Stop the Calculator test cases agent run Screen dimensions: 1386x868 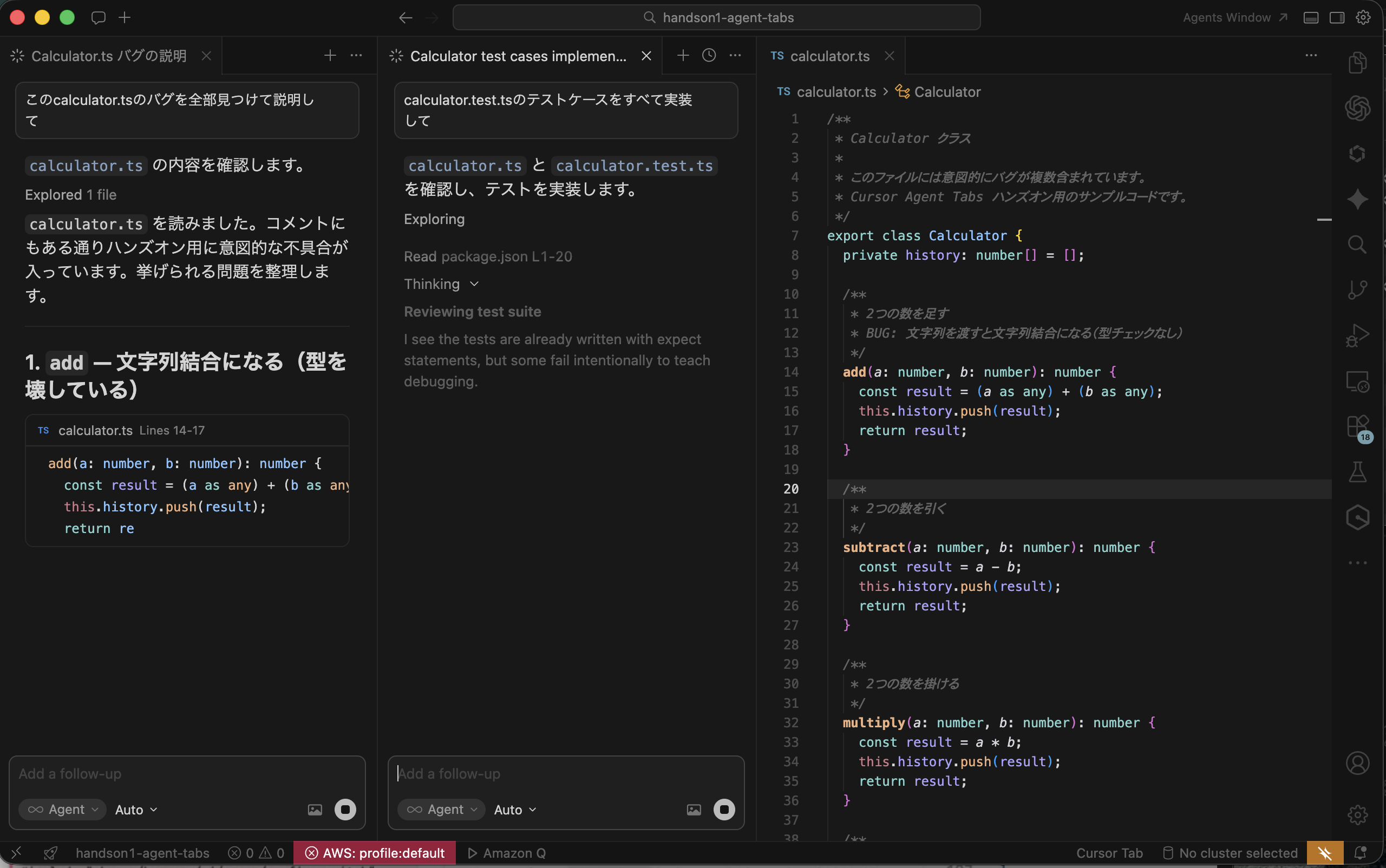coord(724,810)
